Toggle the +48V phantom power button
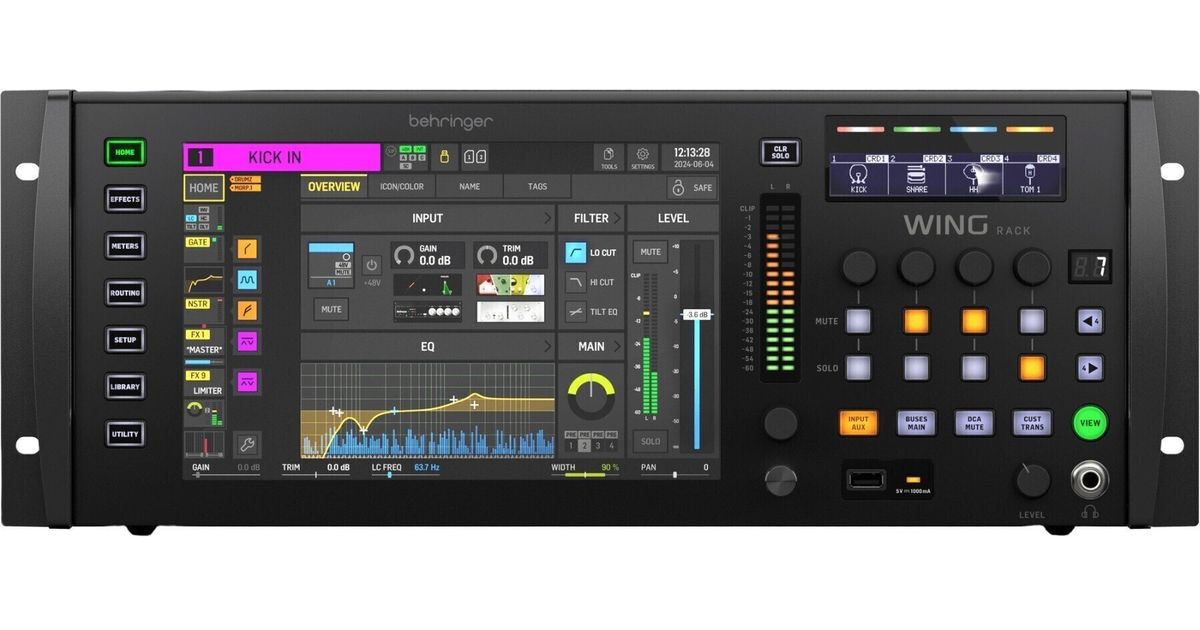This screenshot has width=1200, height=630. click(371, 265)
